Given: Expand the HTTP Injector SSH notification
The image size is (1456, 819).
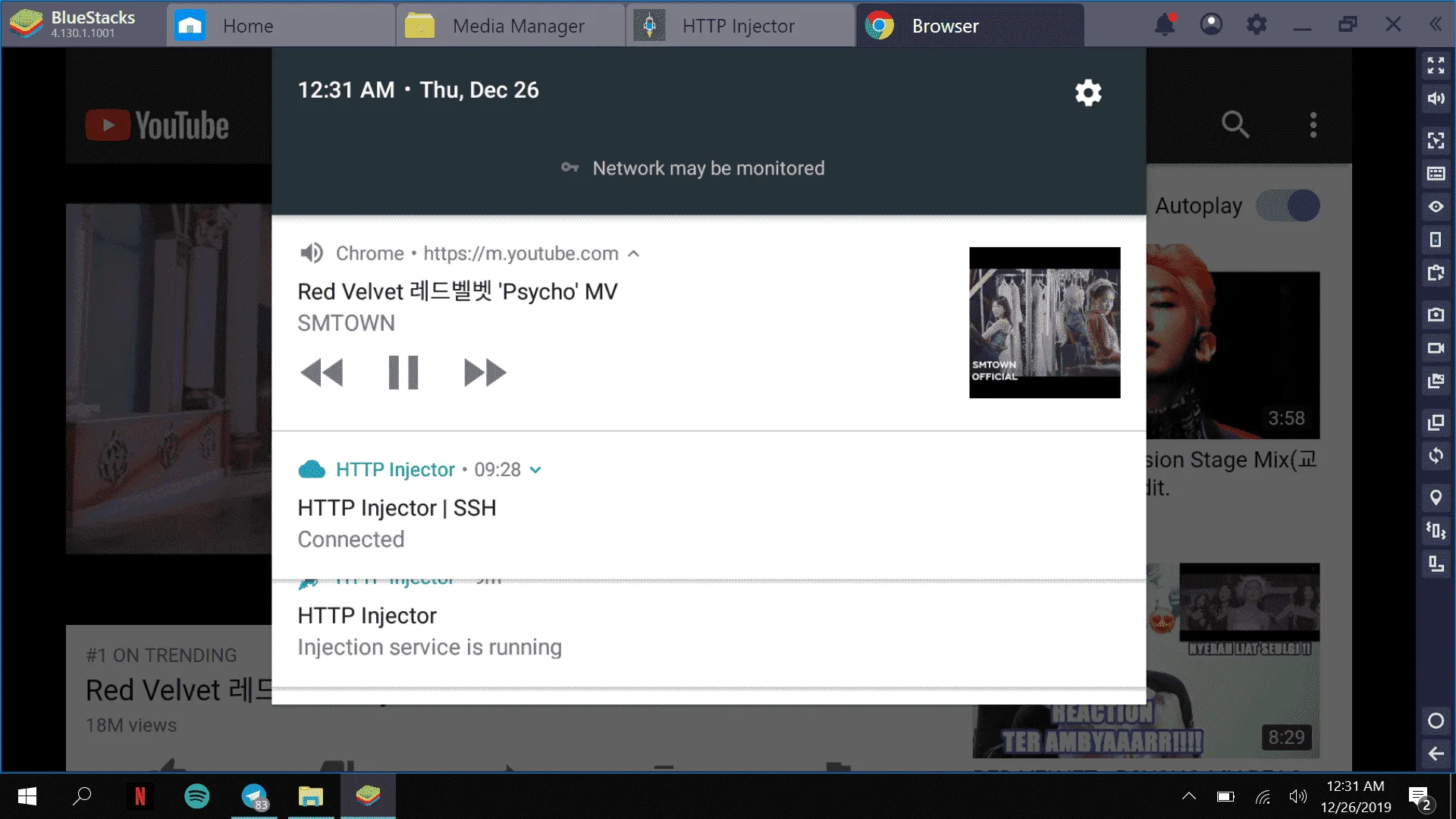Looking at the screenshot, I should coord(535,470).
